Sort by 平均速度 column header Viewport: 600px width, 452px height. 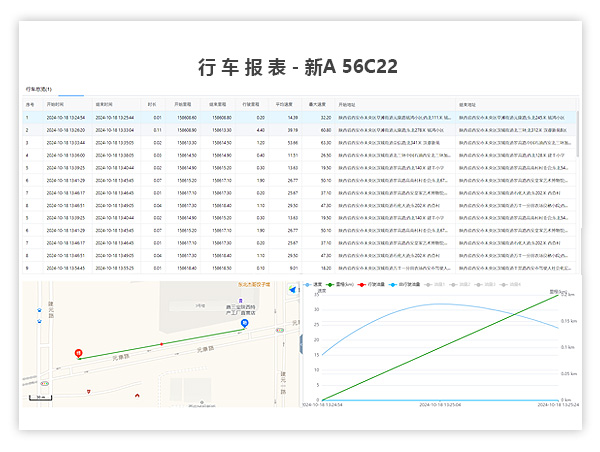coord(286,103)
